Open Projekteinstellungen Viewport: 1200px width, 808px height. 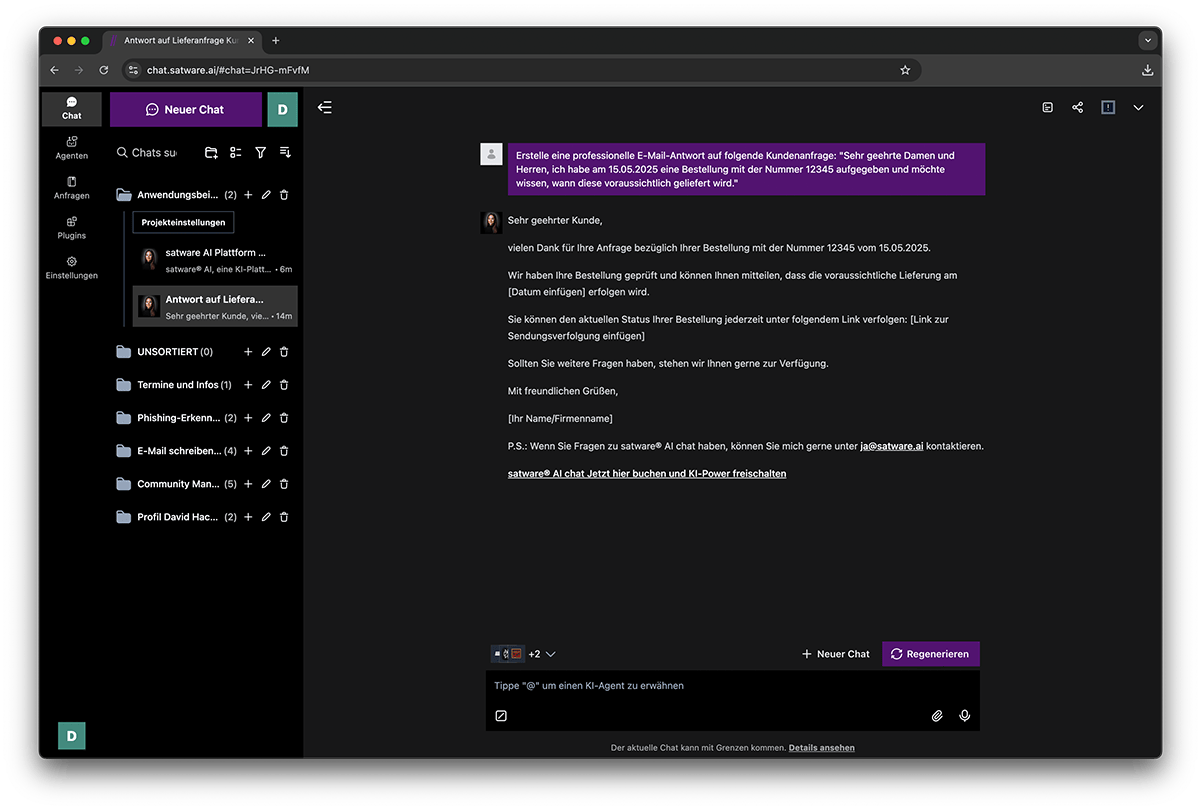tap(183, 222)
